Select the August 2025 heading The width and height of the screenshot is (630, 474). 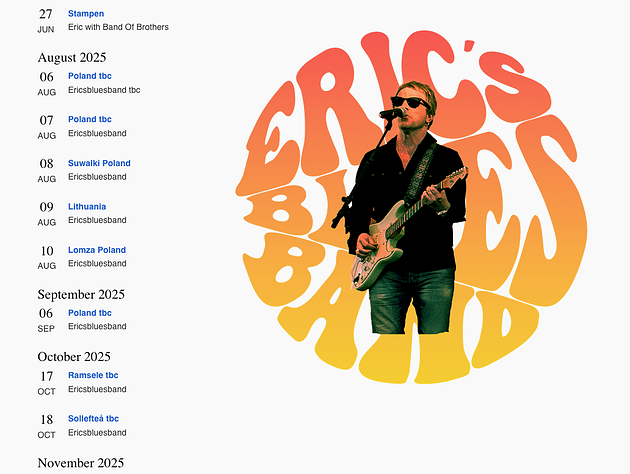click(x=72, y=57)
